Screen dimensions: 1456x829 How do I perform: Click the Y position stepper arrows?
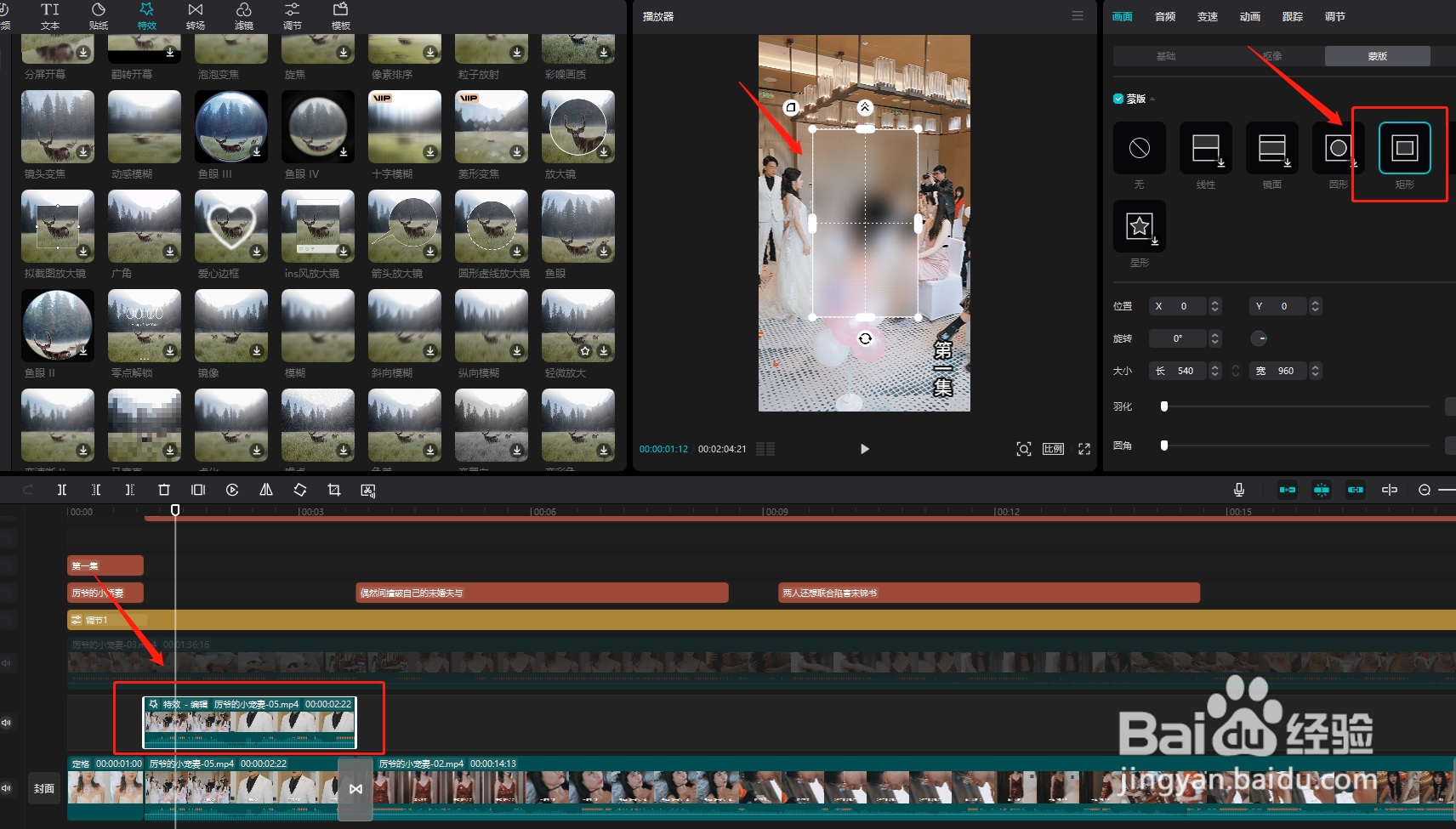tap(1316, 306)
